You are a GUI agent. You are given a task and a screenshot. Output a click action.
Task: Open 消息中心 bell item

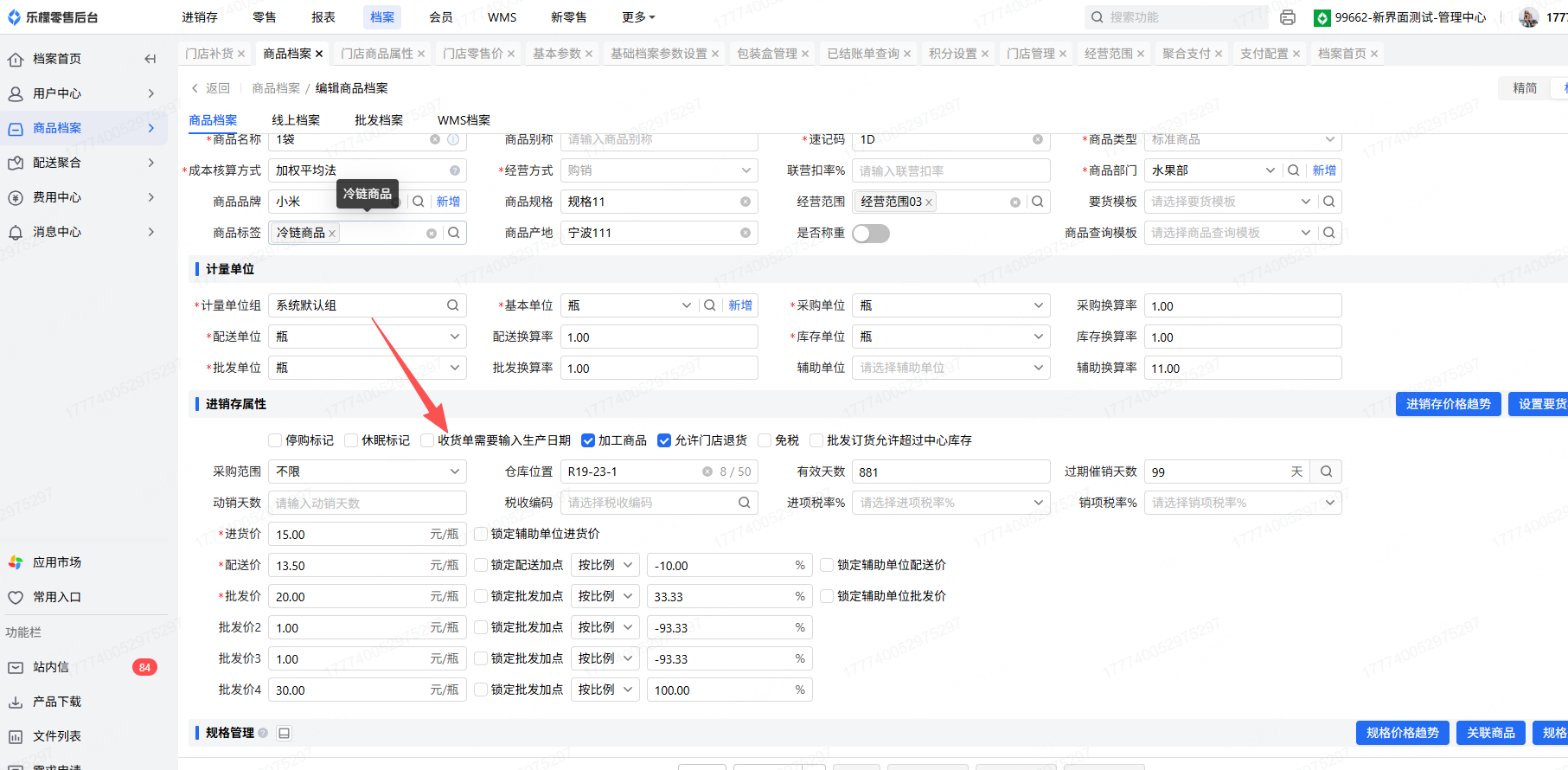pos(82,232)
